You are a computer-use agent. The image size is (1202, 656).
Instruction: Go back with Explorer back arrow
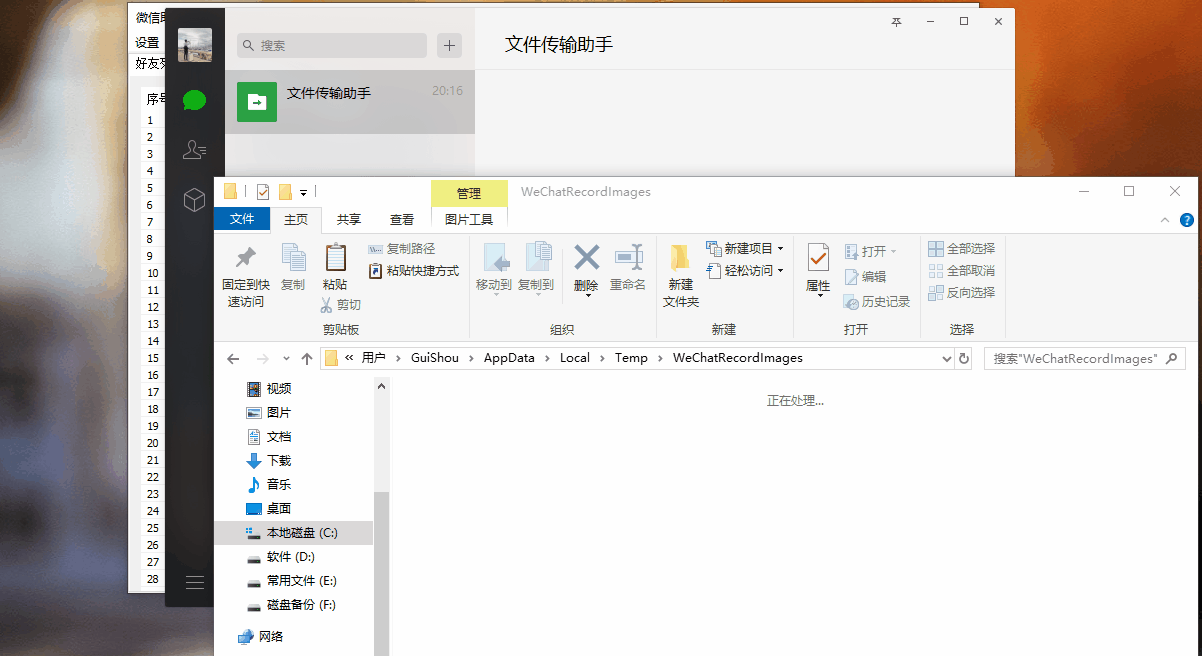click(x=233, y=358)
